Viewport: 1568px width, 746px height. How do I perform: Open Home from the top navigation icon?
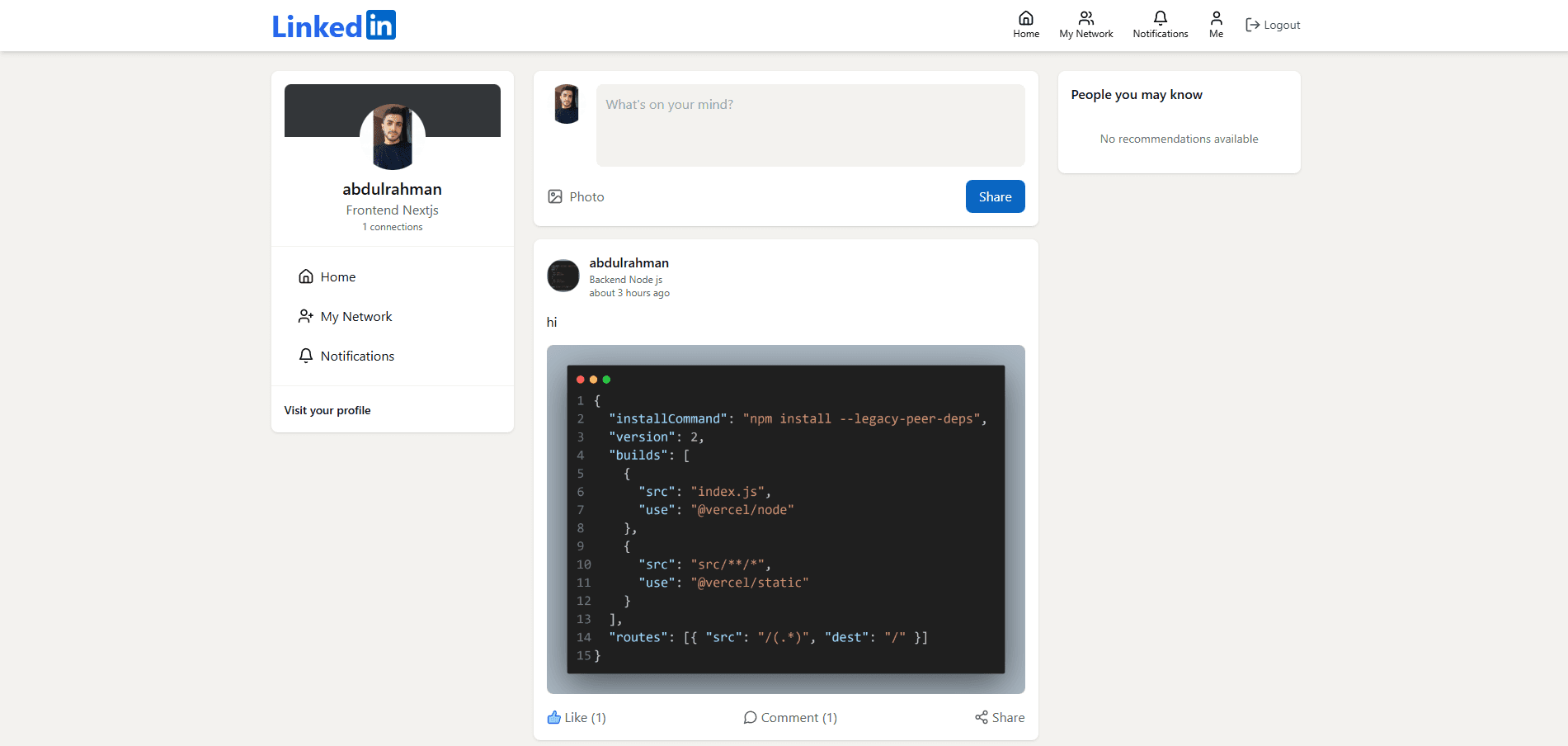1025,18
